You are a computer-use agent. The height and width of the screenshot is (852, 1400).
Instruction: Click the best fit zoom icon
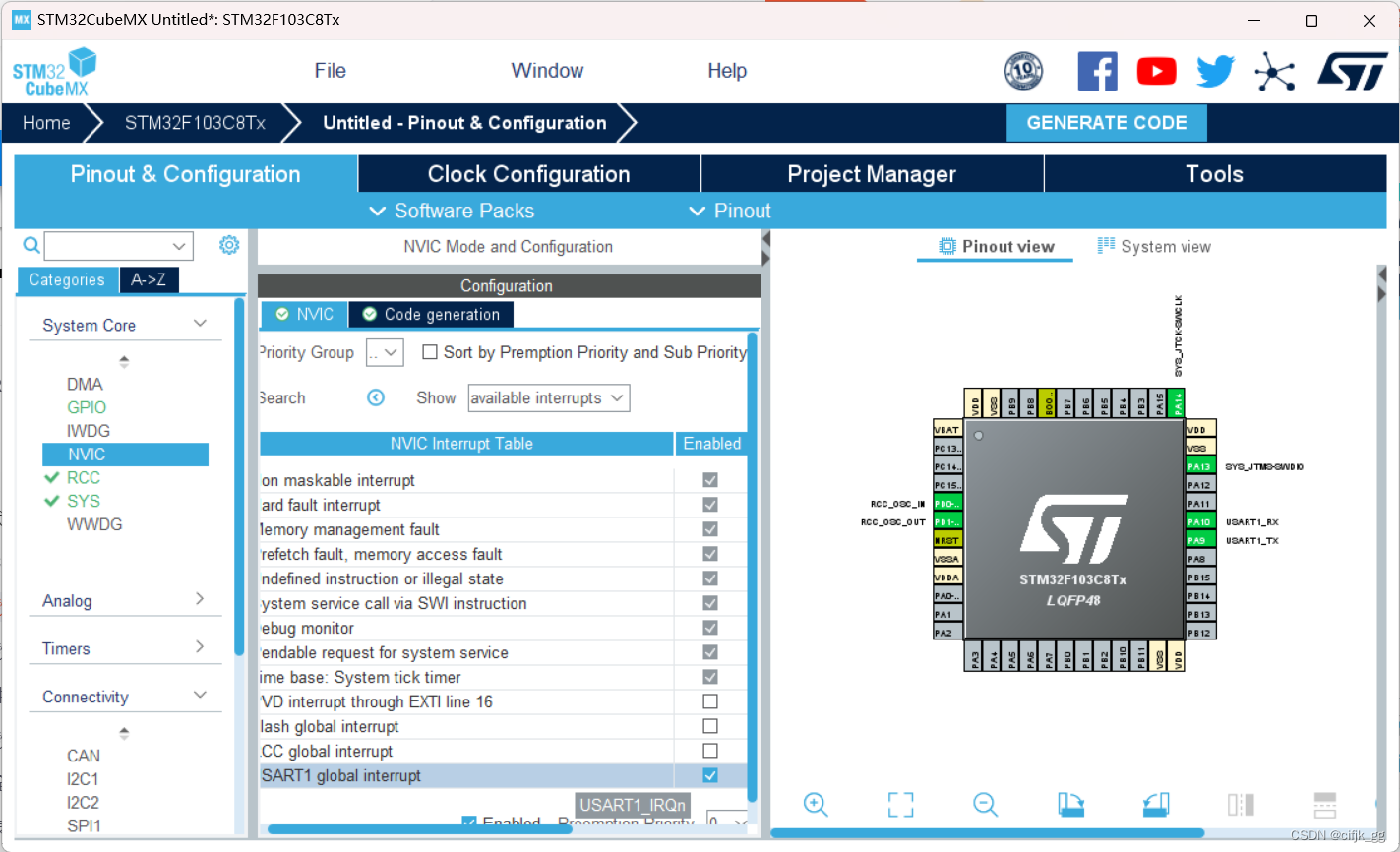point(900,805)
